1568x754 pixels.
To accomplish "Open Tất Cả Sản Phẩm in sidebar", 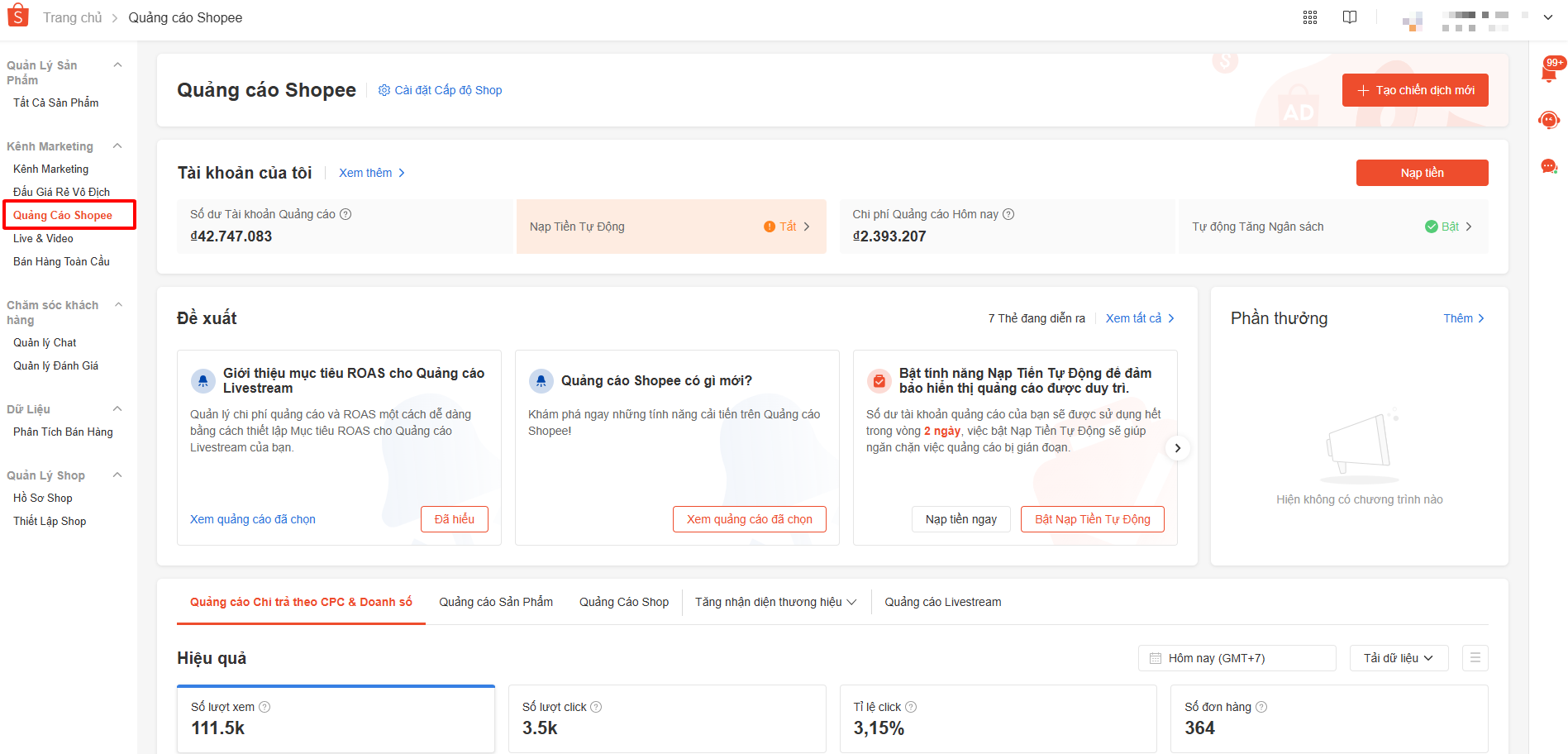I will coord(56,103).
